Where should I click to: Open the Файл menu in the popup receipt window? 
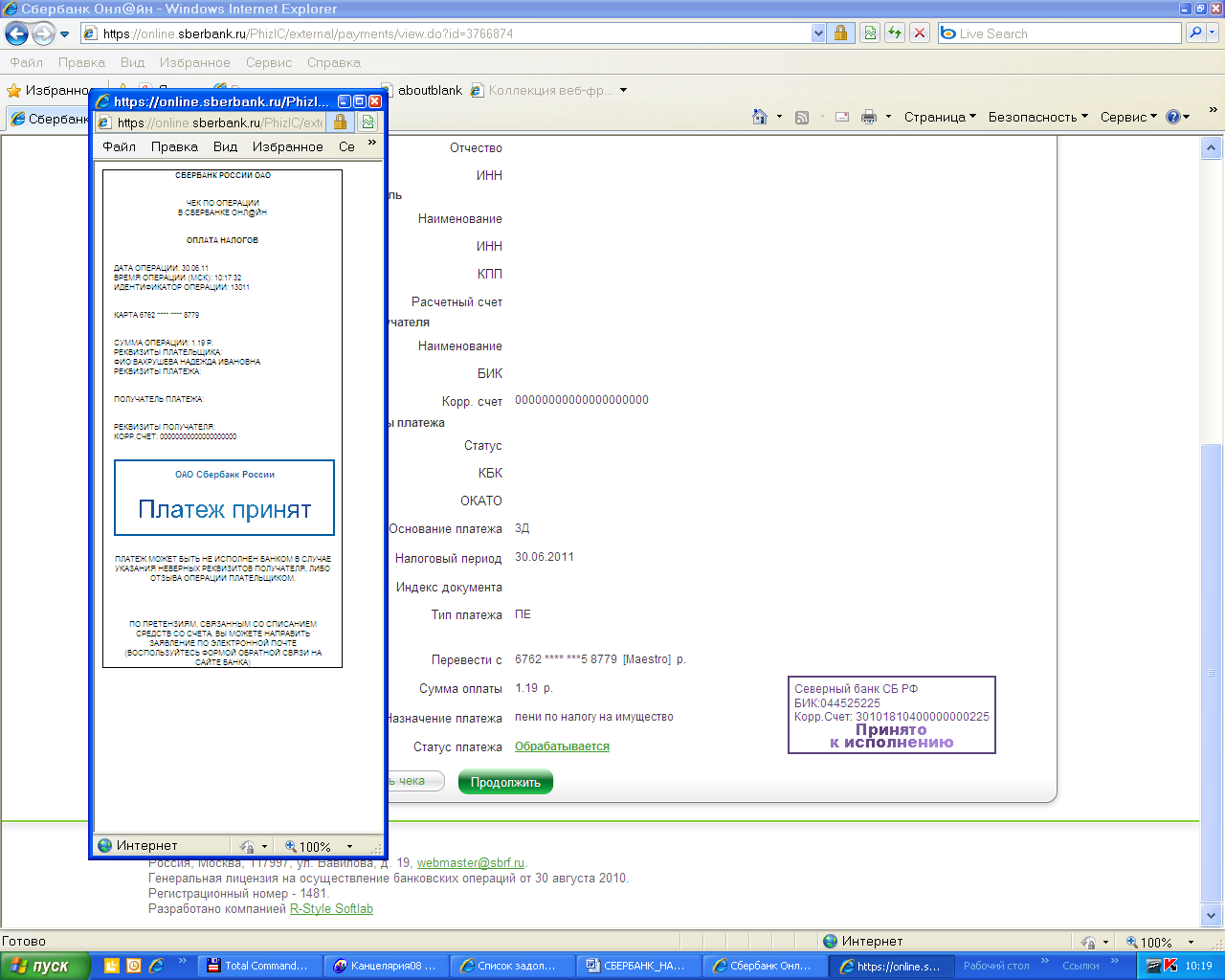[x=120, y=146]
